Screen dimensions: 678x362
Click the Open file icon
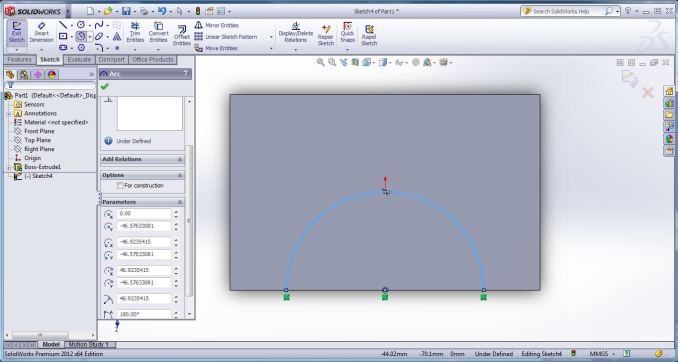[x=108, y=11]
